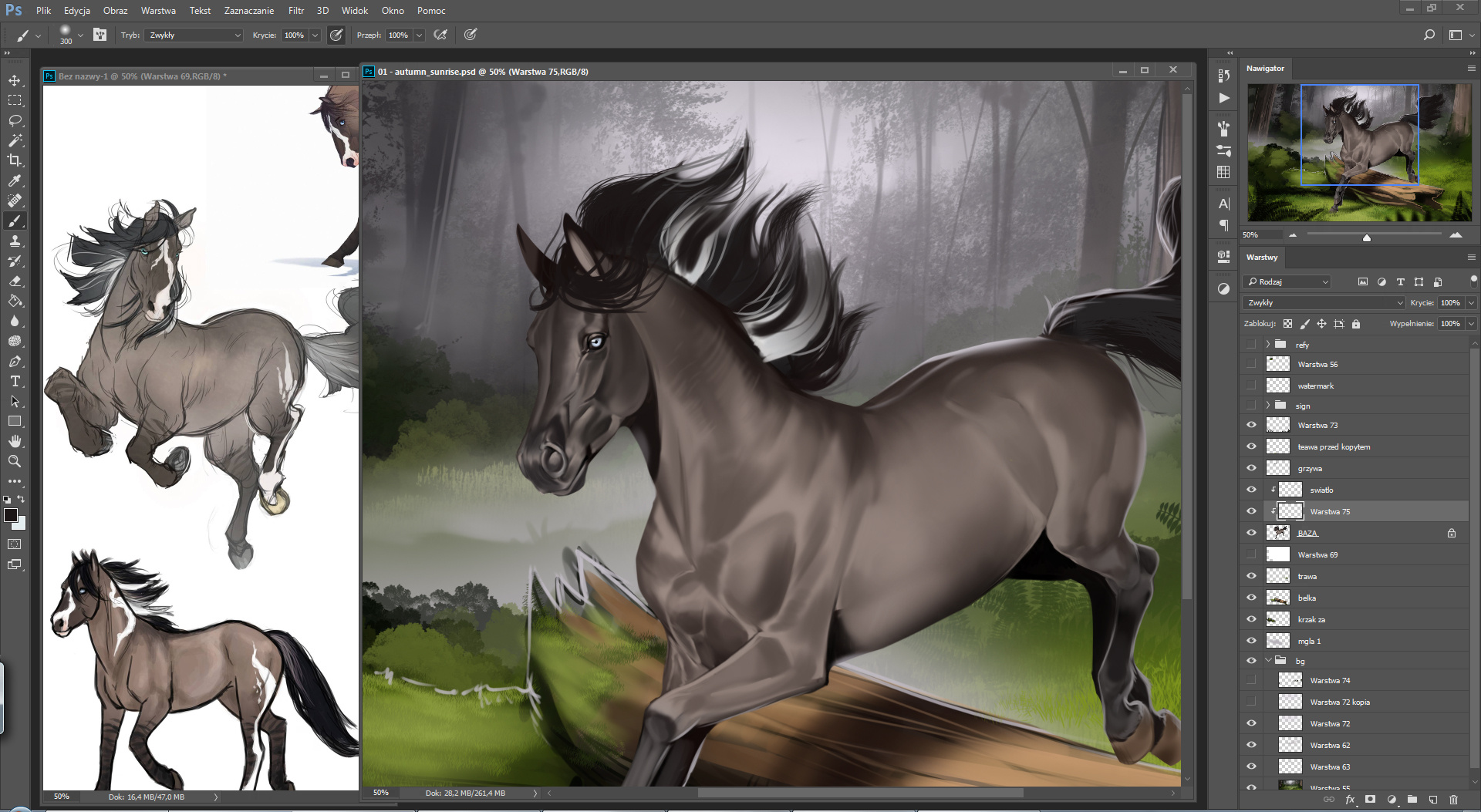Select the Eraser tool

click(x=15, y=281)
